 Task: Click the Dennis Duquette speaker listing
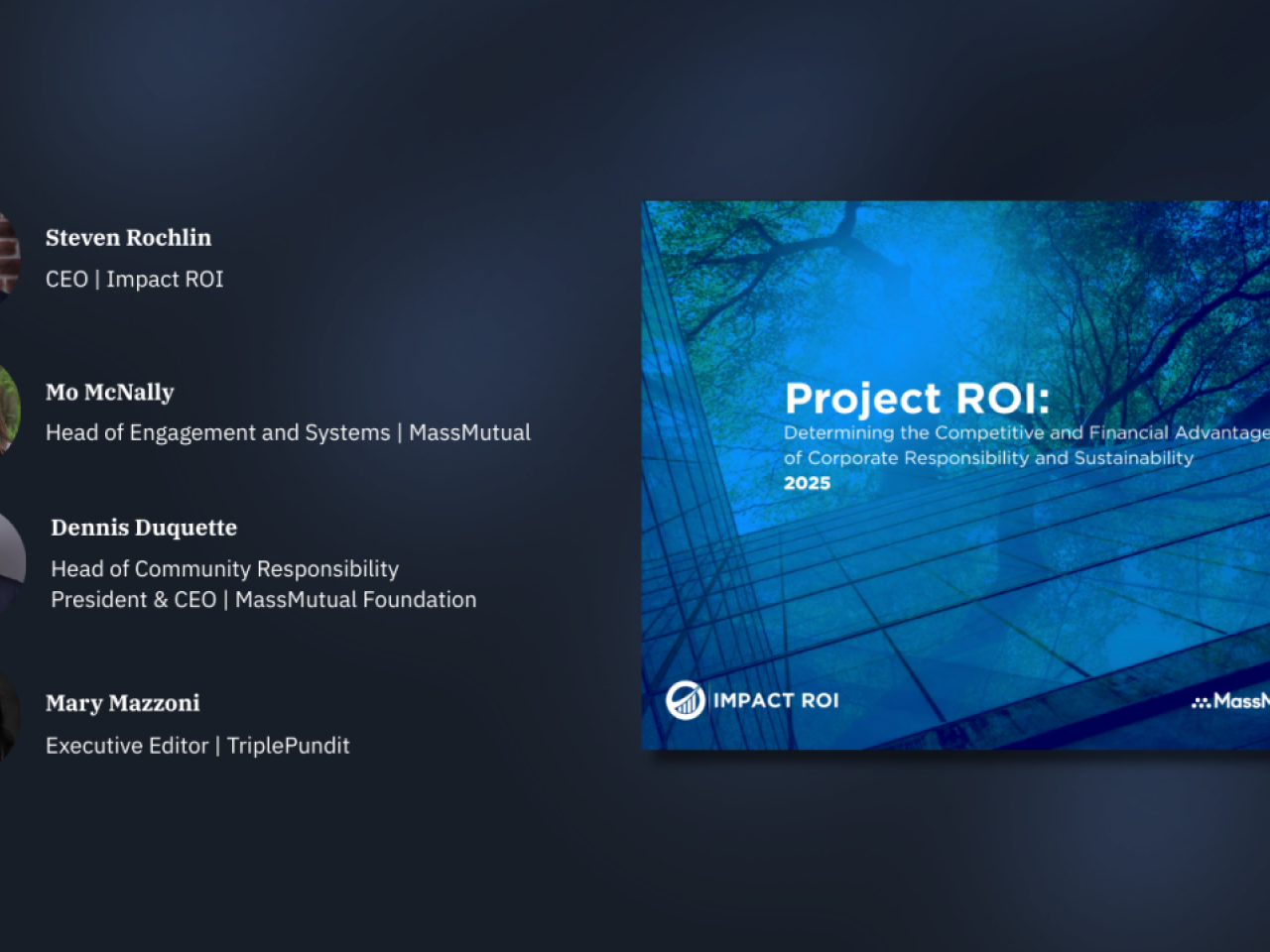pyautogui.click(x=144, y=528)
